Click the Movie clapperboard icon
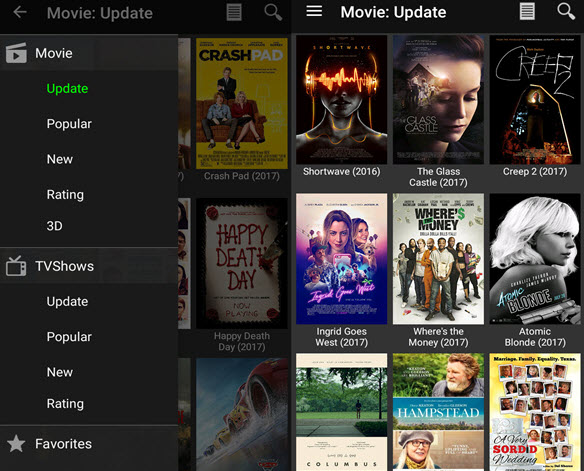 (16, 52)
